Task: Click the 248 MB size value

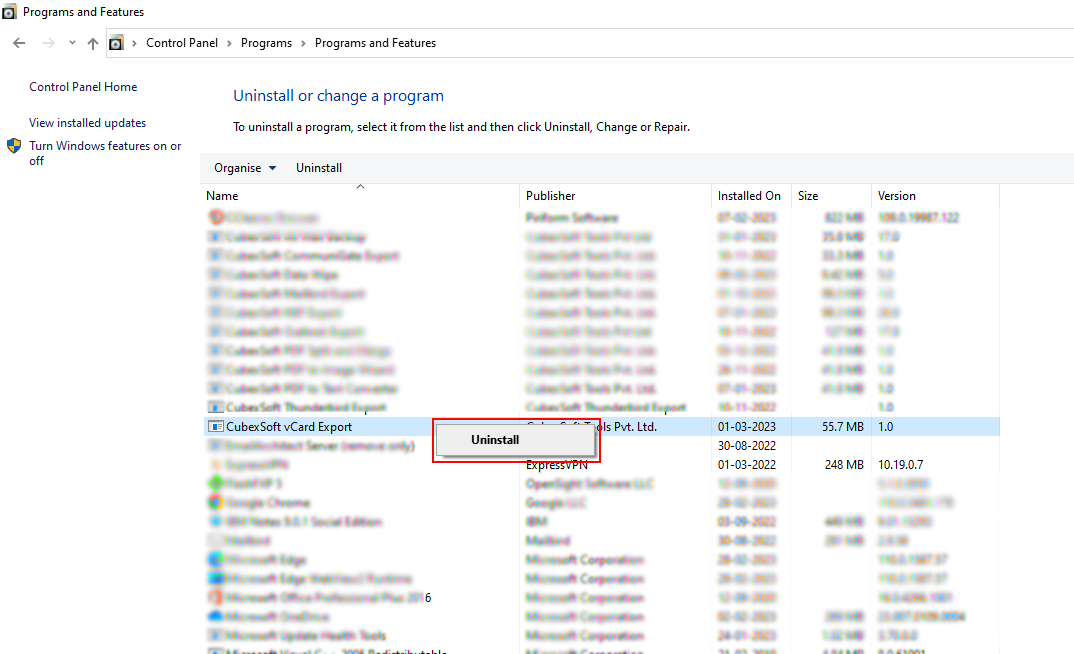Action: click(844, 465)
